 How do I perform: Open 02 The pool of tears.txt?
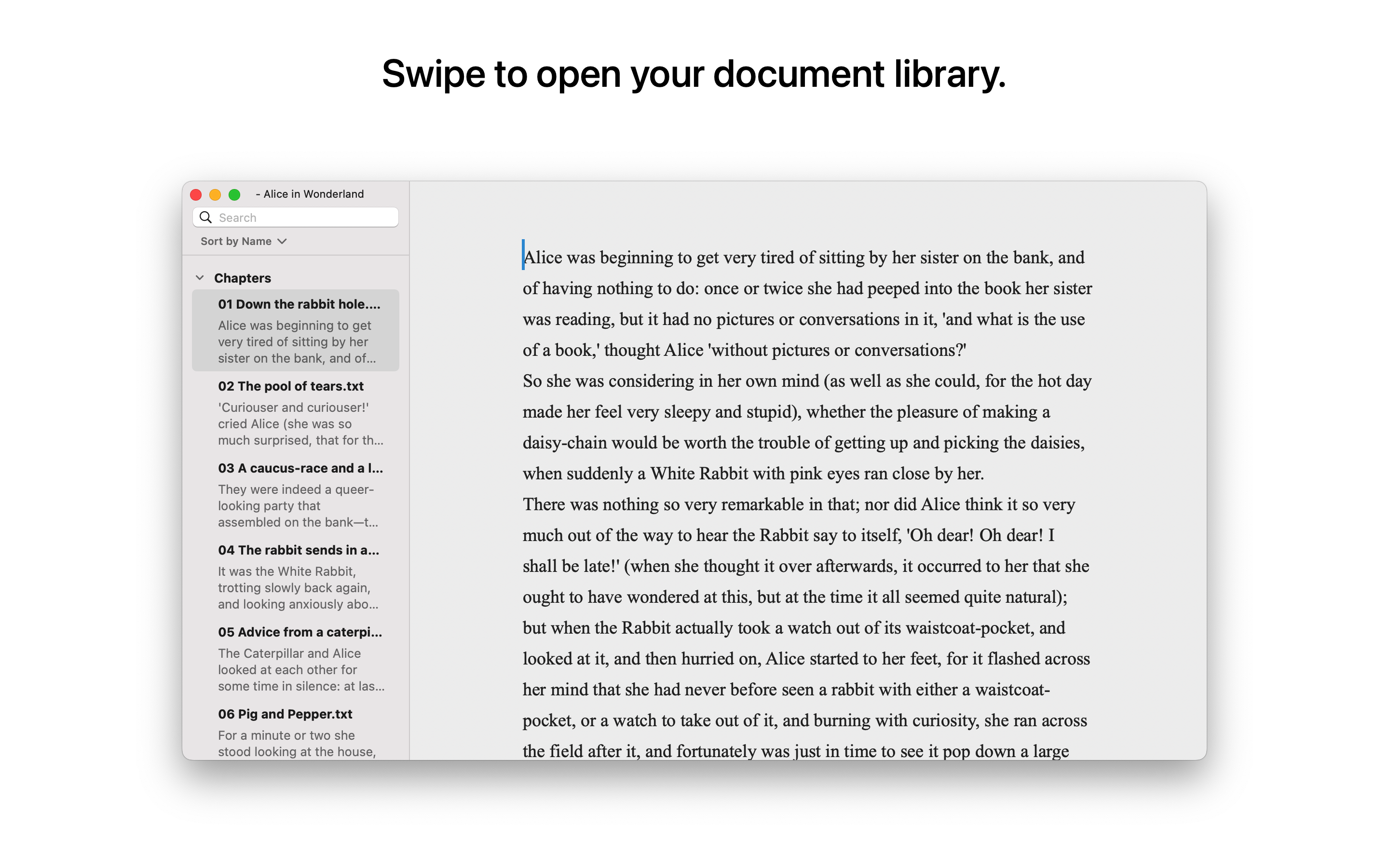pos(290,386)
